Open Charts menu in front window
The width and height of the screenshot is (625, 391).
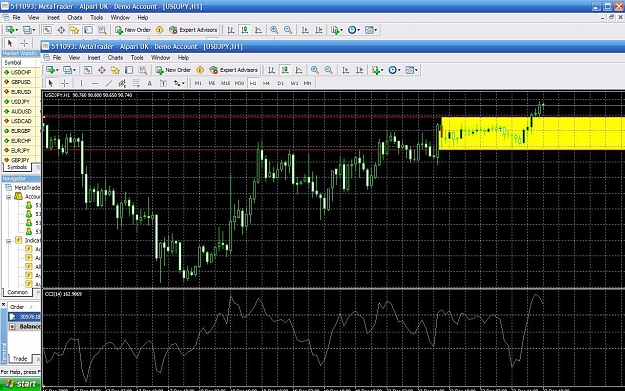pos(115,58)
